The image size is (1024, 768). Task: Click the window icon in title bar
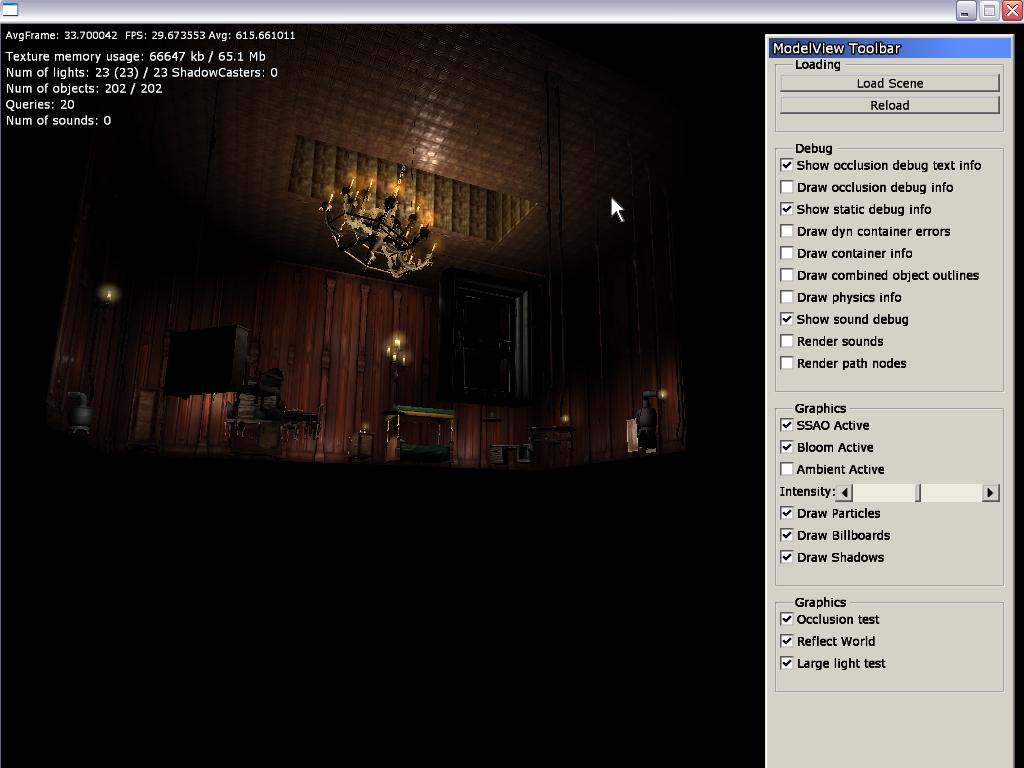coord(11,10)
